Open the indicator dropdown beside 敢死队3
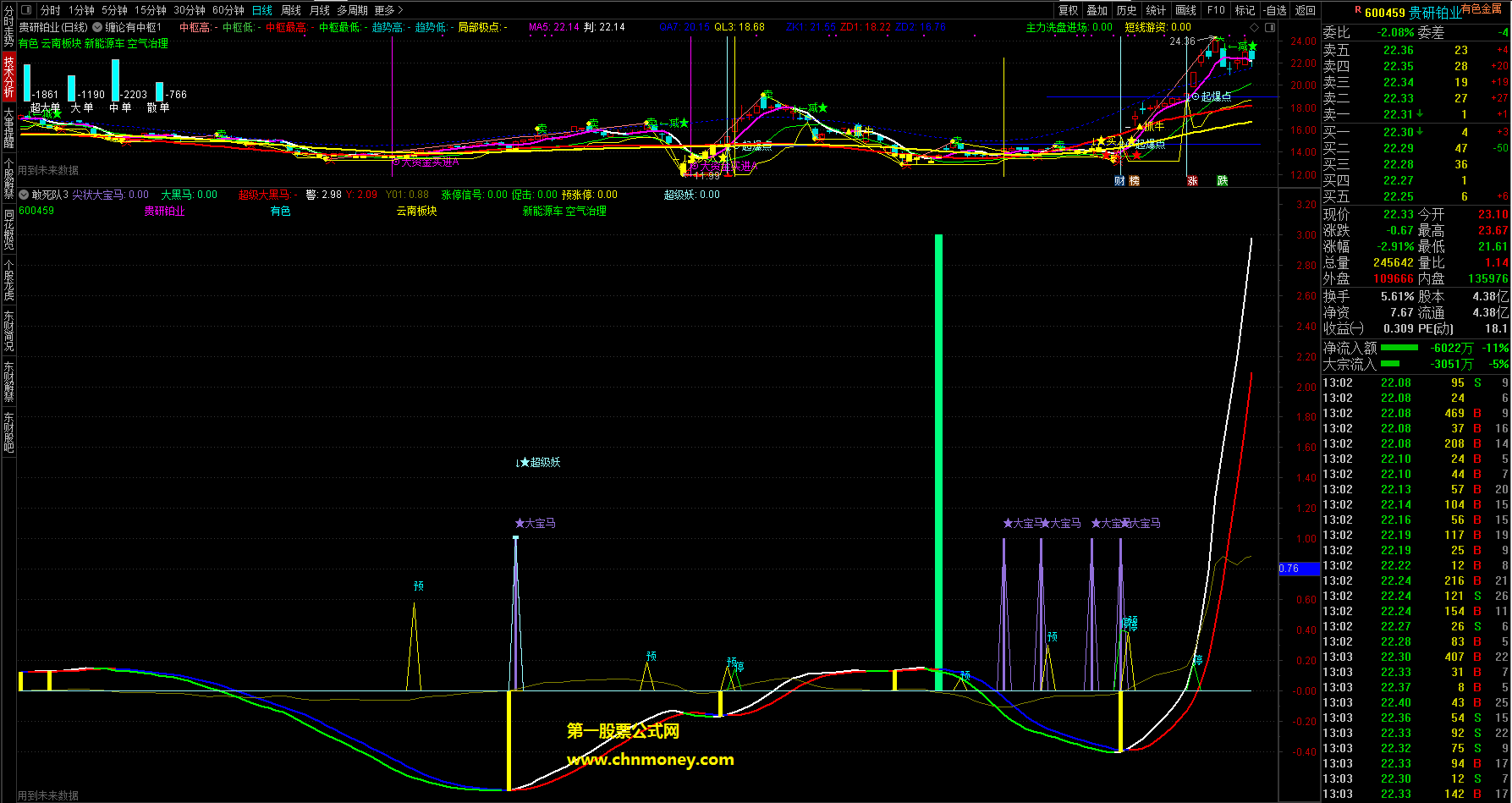Screen dimensions: 1512x803 click(25, 195)
